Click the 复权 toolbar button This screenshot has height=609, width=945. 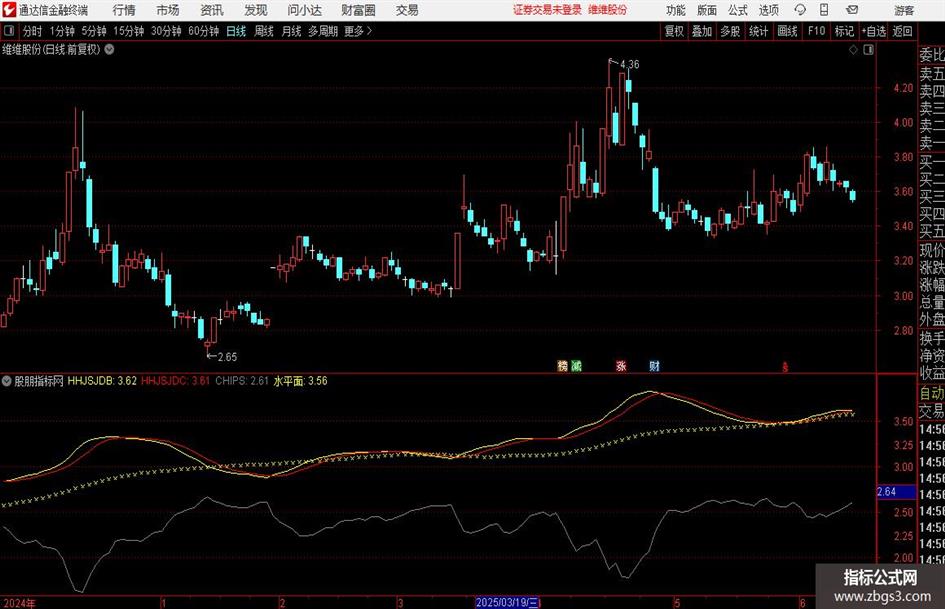coord(674,31)
